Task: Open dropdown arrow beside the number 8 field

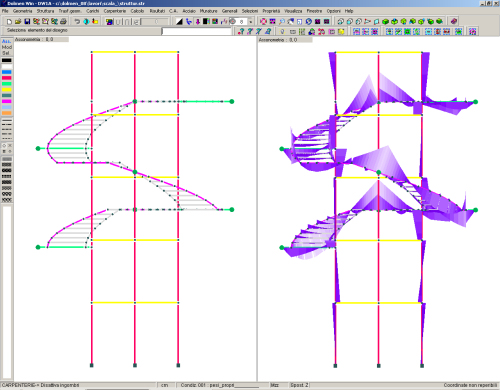Action: (x=251, y=22)
